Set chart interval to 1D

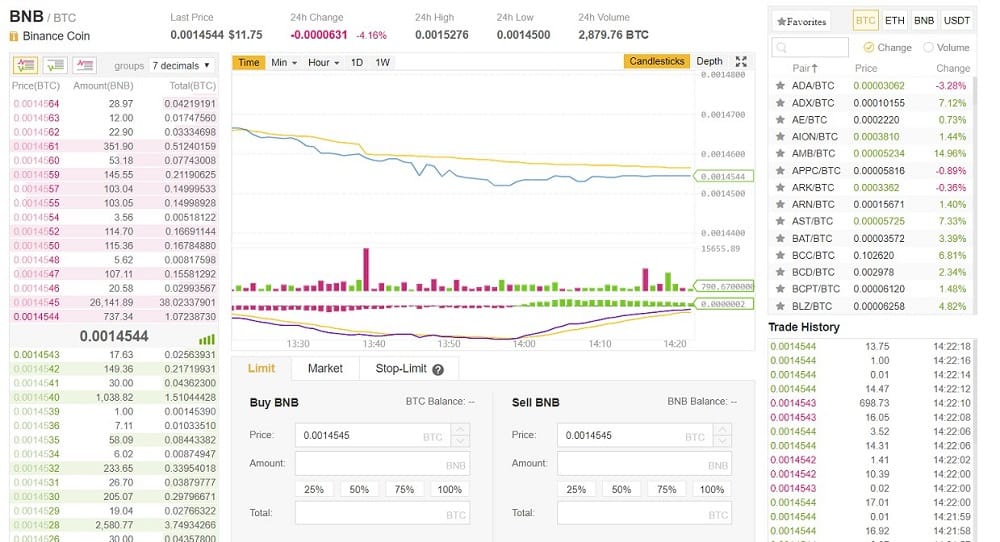click(357, 62)
